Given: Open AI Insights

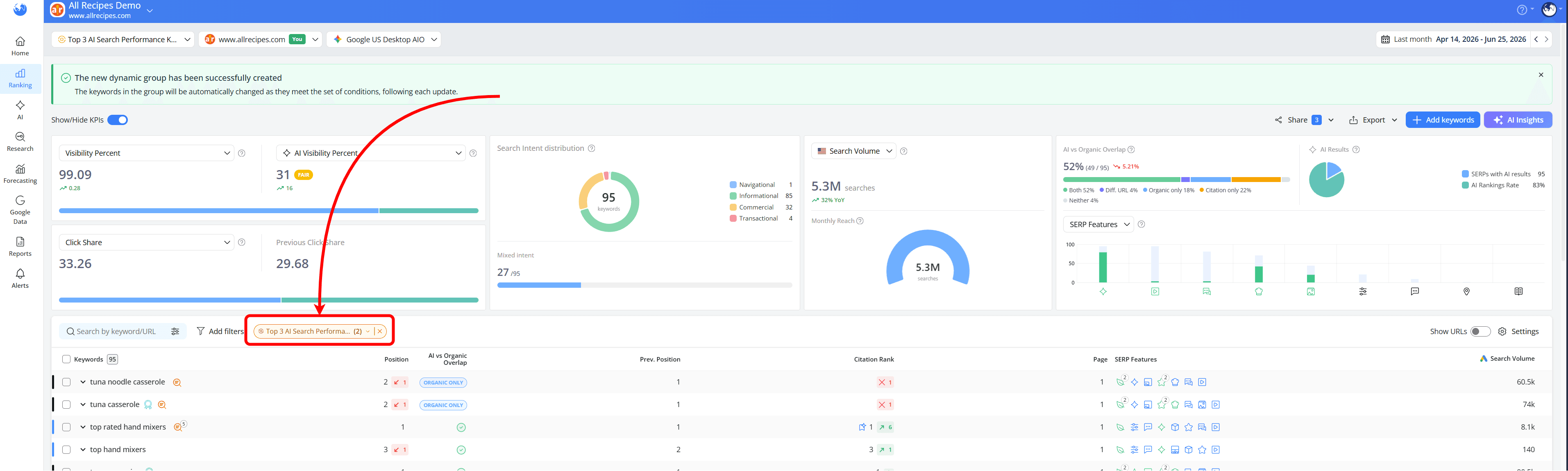Looking at the screenshot, I should tap(1518, 120).
